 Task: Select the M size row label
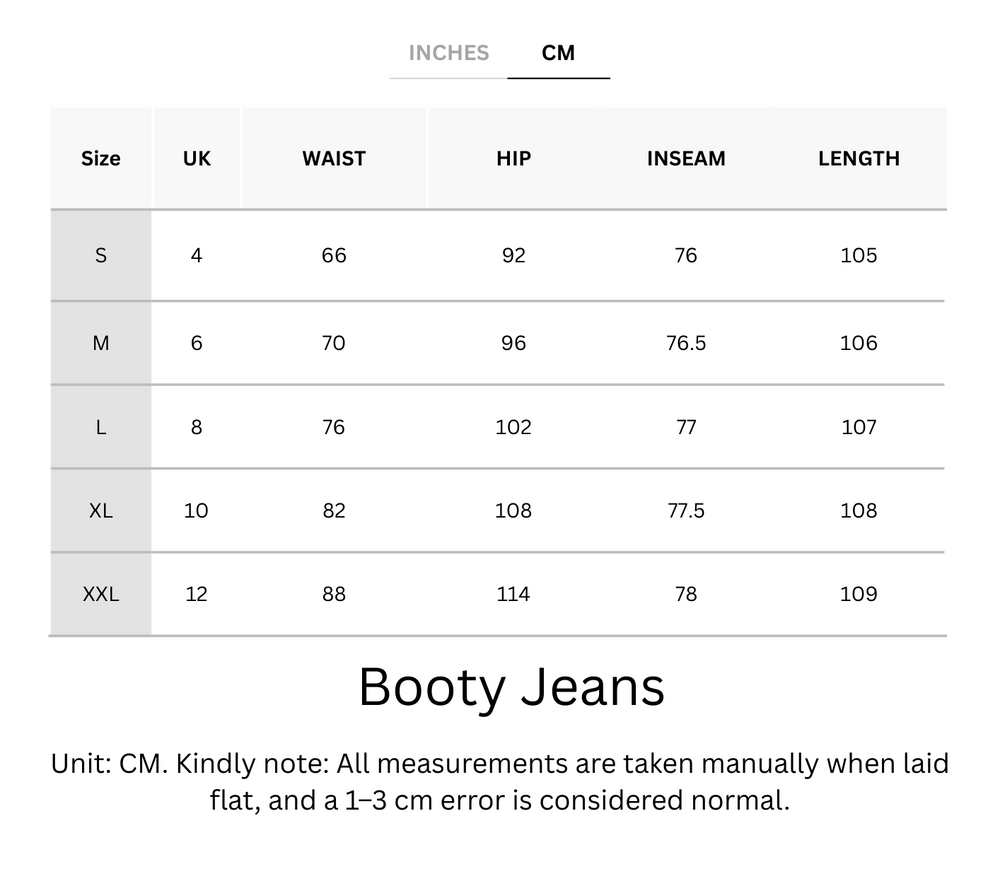100,342
